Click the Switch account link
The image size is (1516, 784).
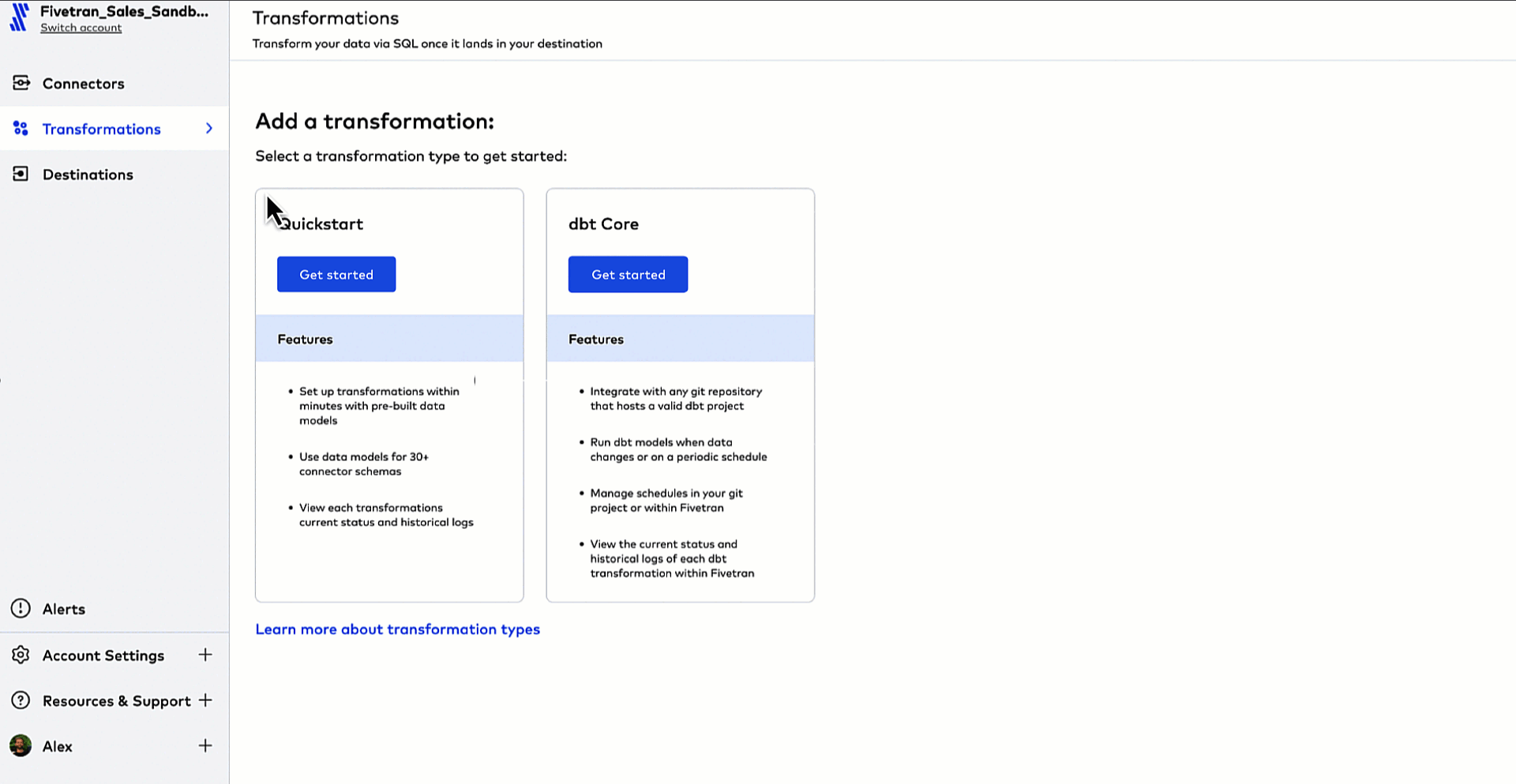(x=81, y=27)
